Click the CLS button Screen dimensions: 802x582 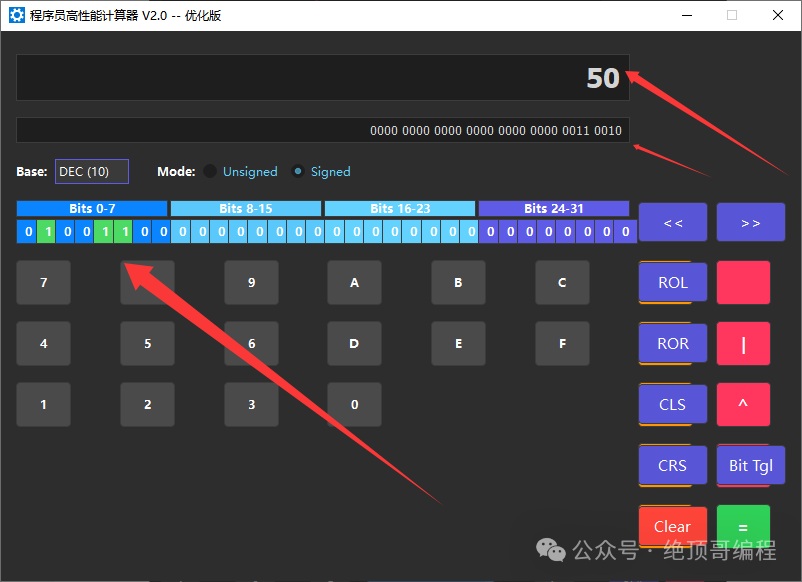673,404
